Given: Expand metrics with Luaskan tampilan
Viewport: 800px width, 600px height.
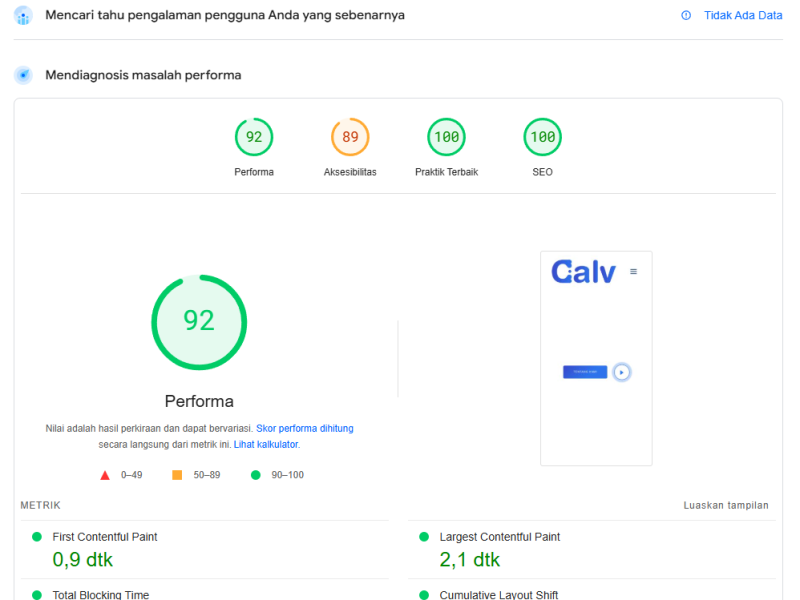Looking at the screenshot, I should (726, 505).
